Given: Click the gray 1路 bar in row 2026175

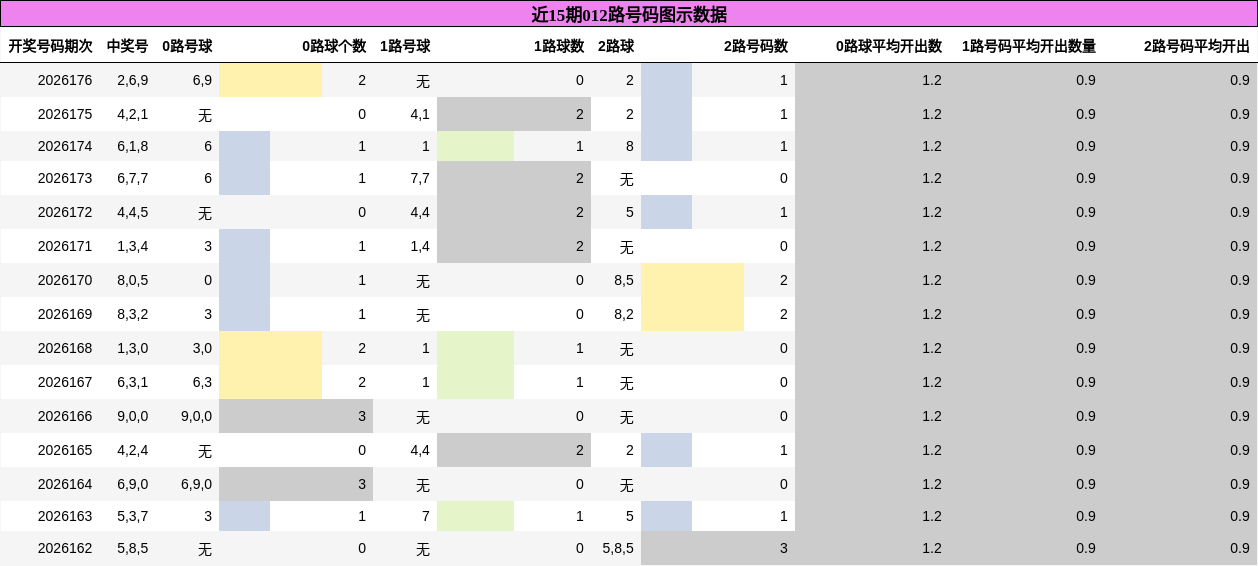Looking at the screenshot, I should coord(514,114).
